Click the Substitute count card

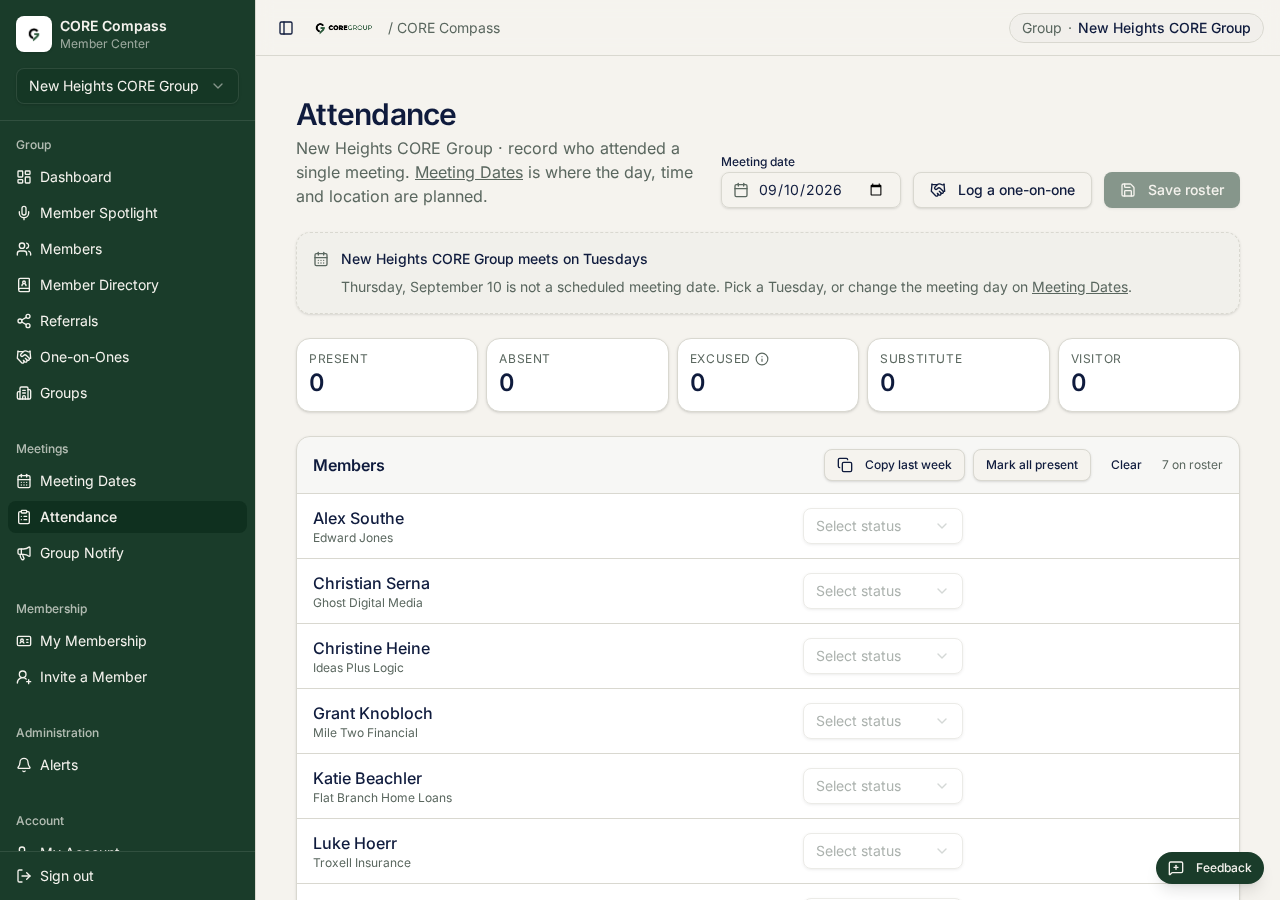(958, 375)
